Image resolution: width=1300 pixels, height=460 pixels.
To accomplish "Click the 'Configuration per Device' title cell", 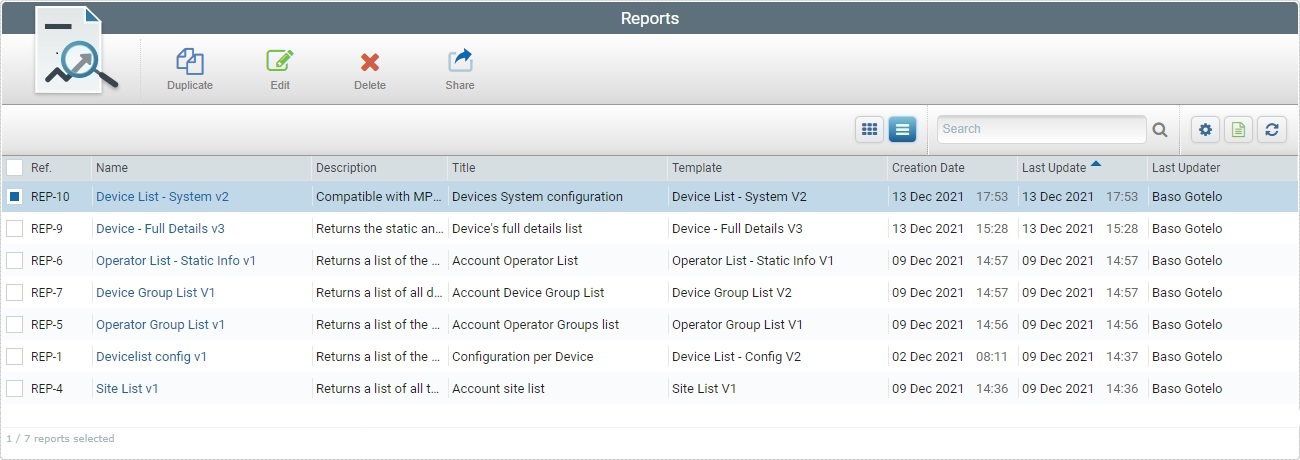I will (522, 357).
